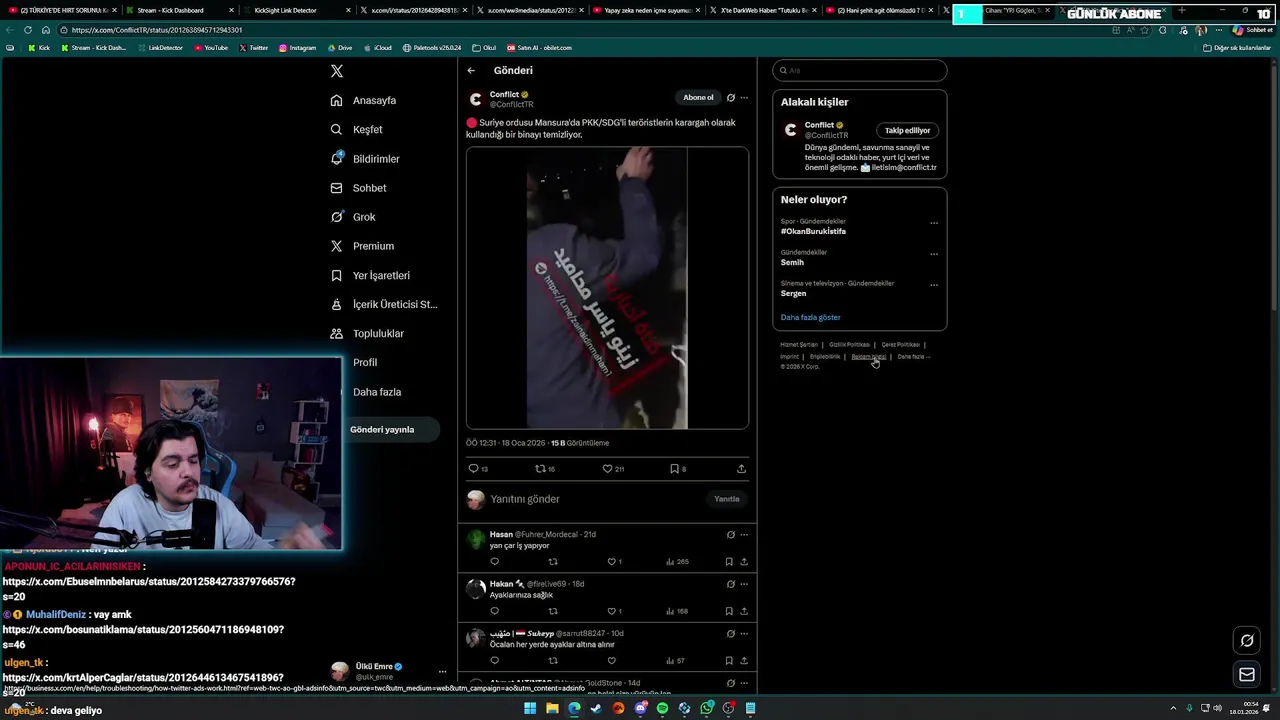Share the main post
This screenshot has height=720, width=1280.
pyautogui.click(x=741, y=468)
